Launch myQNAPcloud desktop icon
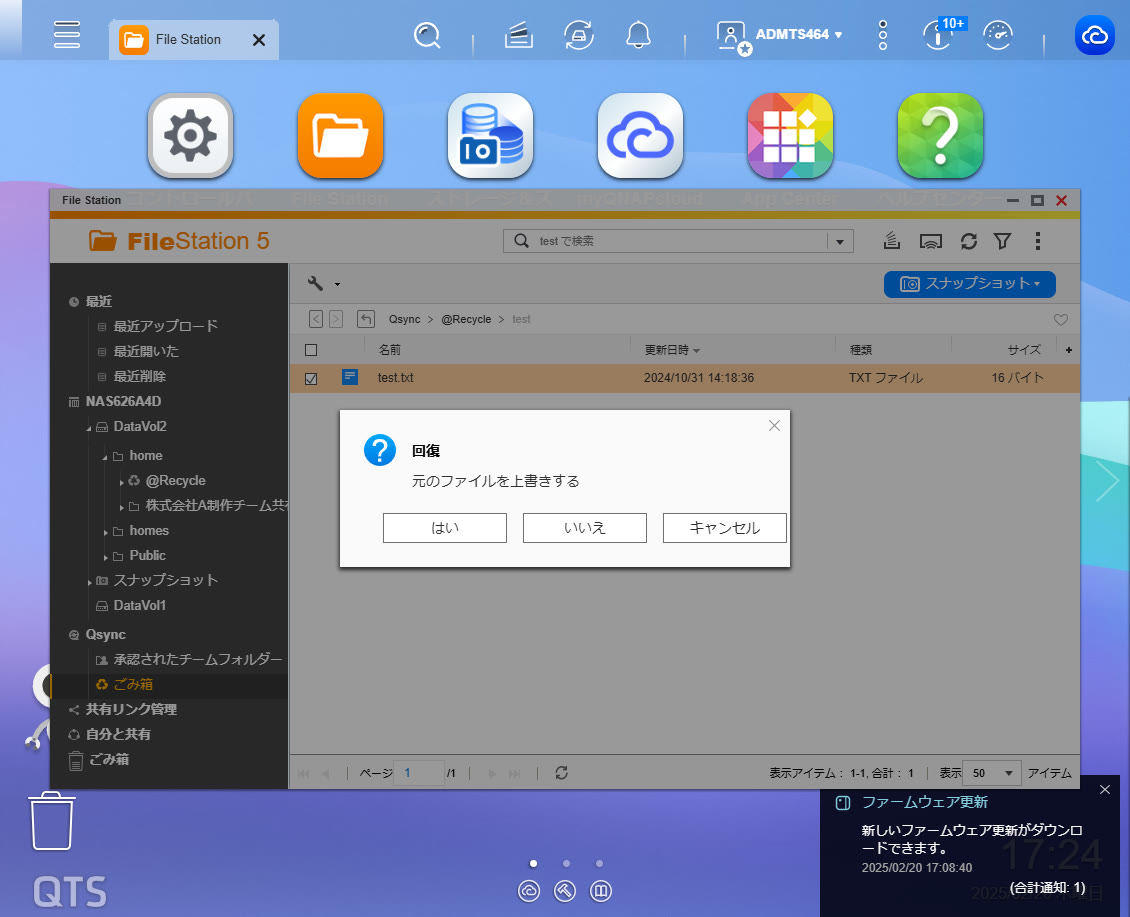Viewport: 1130px width, 917px height. click(x=640, y=136)
